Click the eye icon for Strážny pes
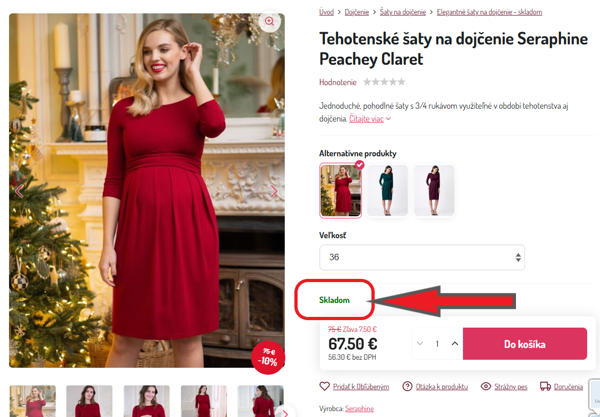Image resolution: width=600 pixels, height=417 pixels. [x=486, y=386]
